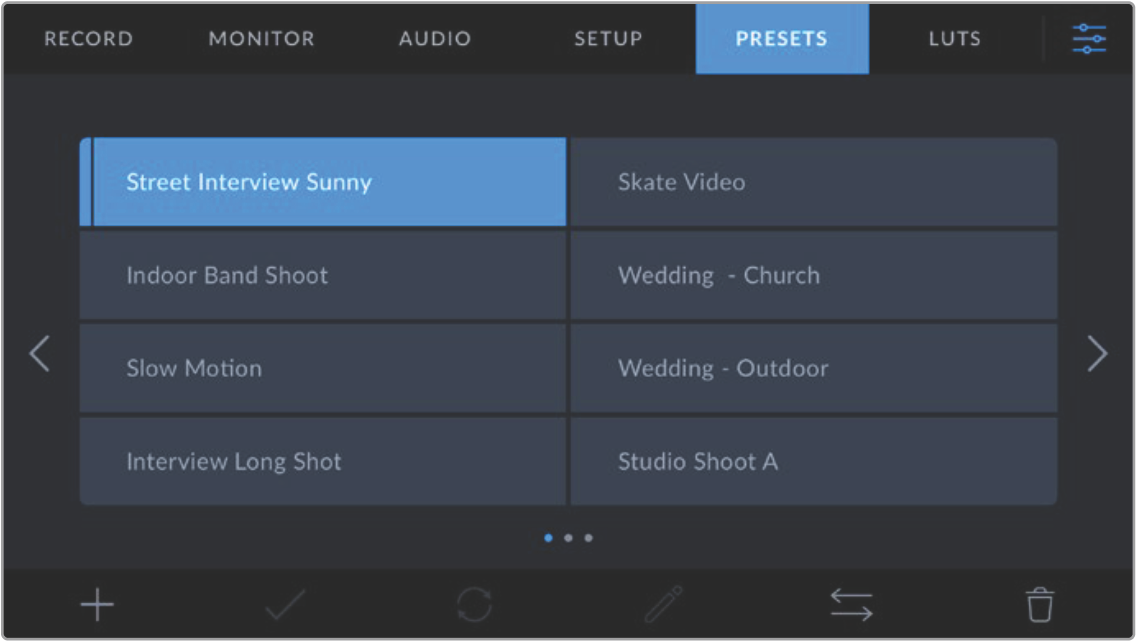Choose the Wedding - Church preset
Viewport: 1137px width, 642px height.
tap(813, 276)
